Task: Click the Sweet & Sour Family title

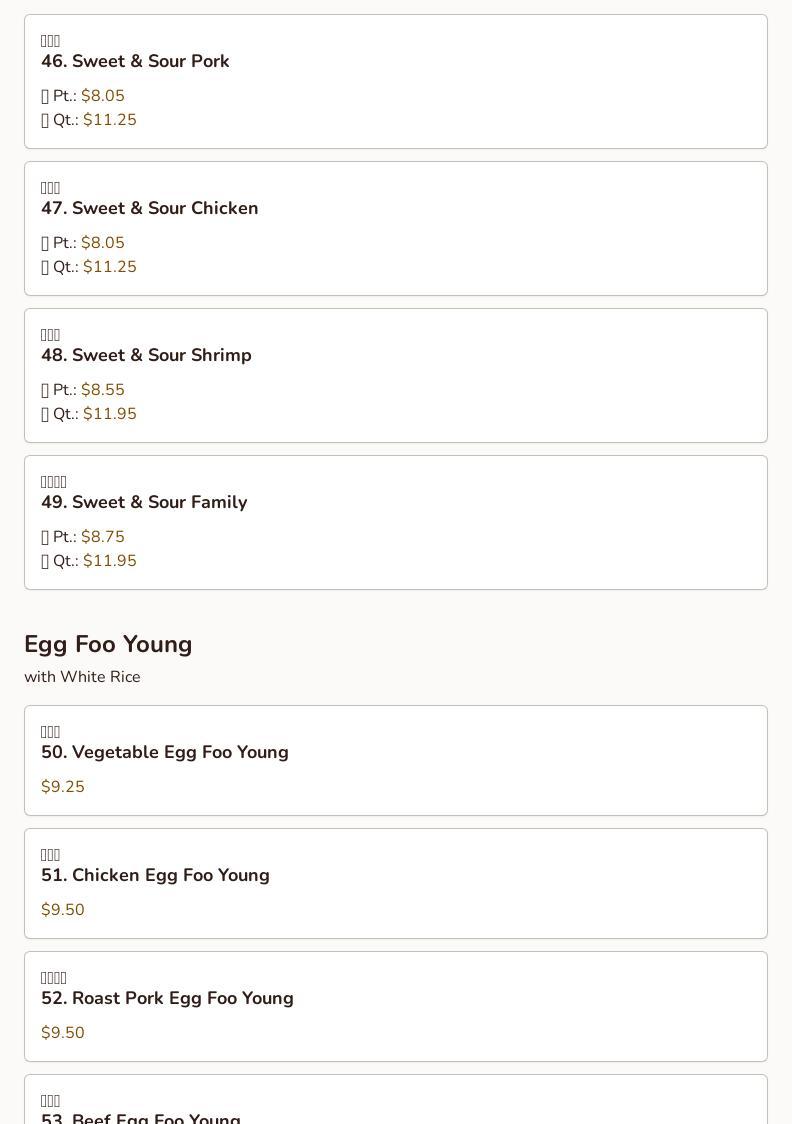Action: (144, 502)
